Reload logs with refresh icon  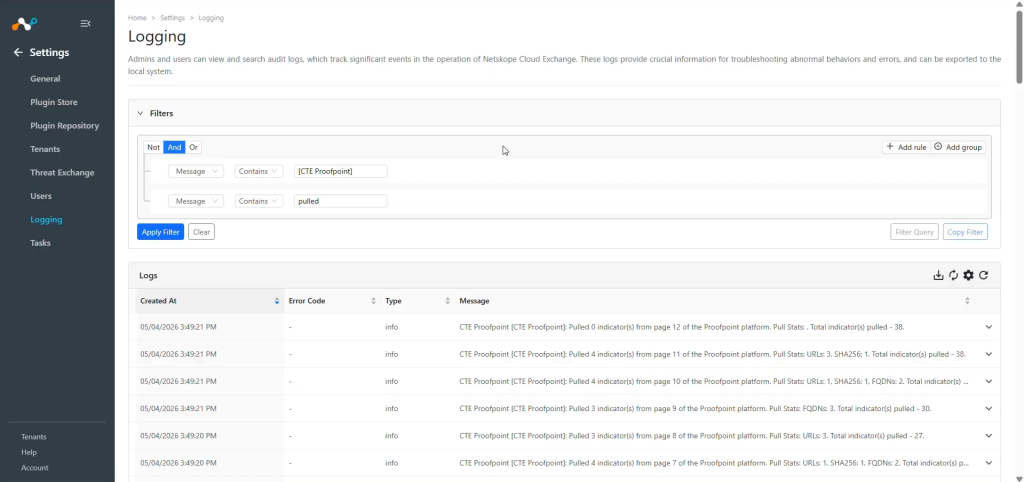984,276
